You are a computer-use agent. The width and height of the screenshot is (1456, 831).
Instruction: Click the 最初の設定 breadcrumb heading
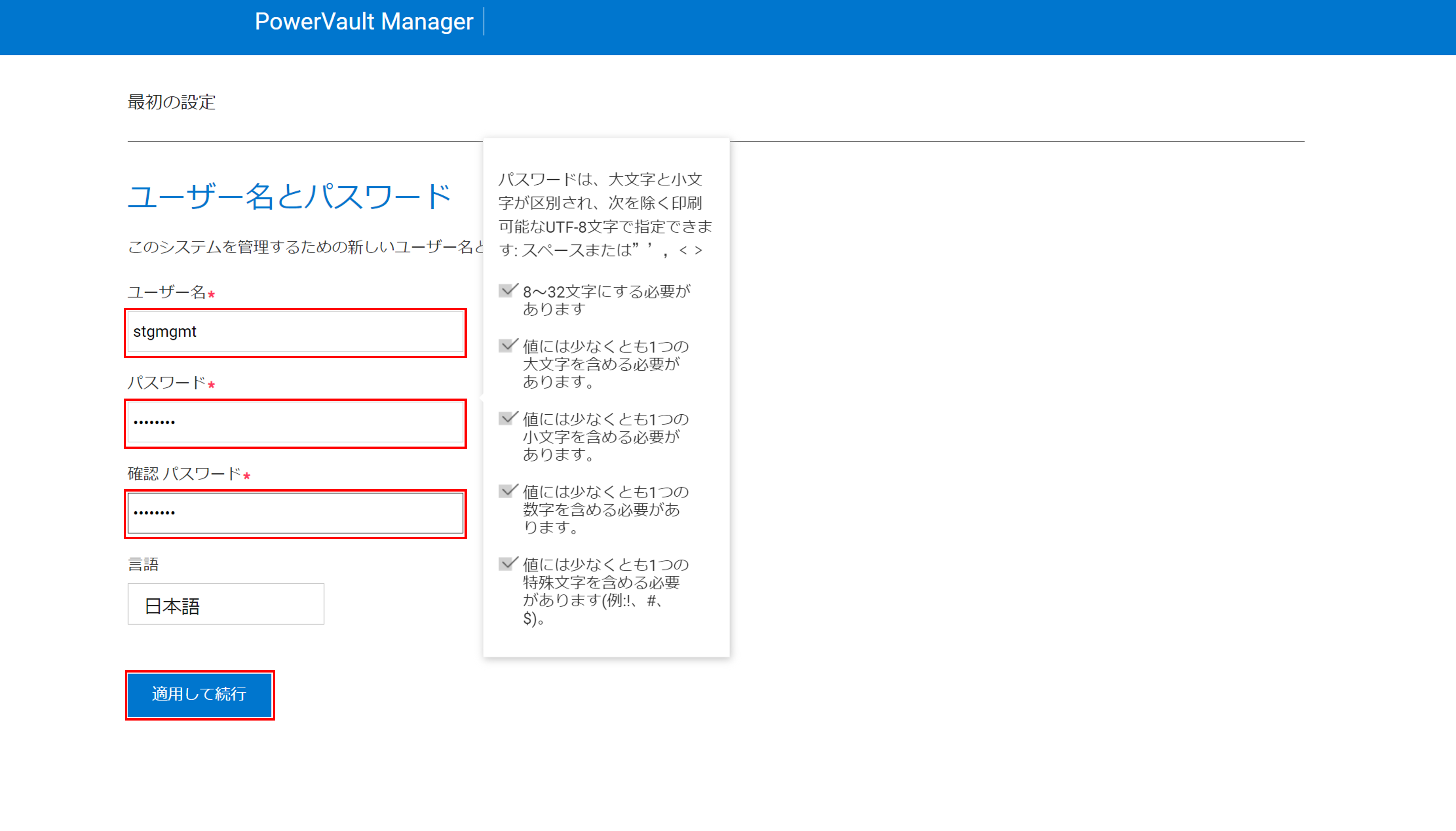[171, 102]
